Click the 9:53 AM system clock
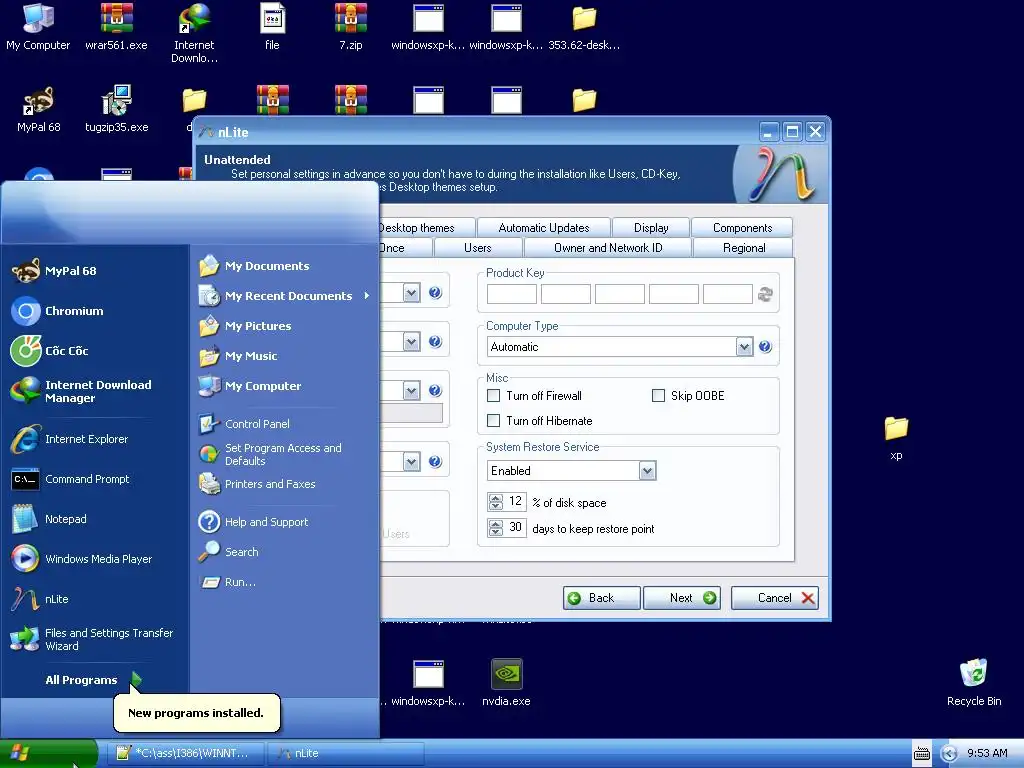Viewport: 1024px width, 768px height. coord(987,753)
